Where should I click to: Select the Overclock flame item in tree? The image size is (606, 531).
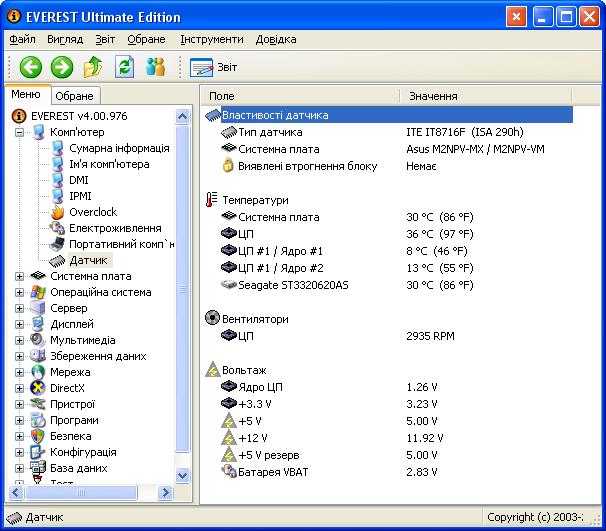pyautogui.click(x=92, y=212)
